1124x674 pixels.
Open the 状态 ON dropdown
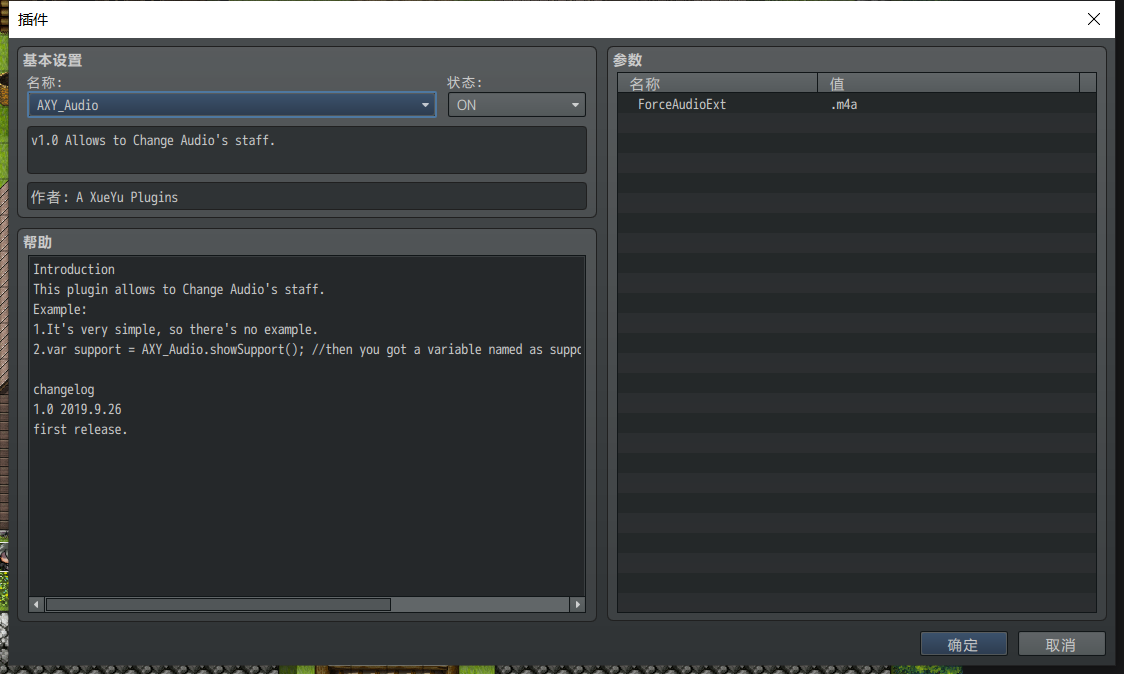516,105
